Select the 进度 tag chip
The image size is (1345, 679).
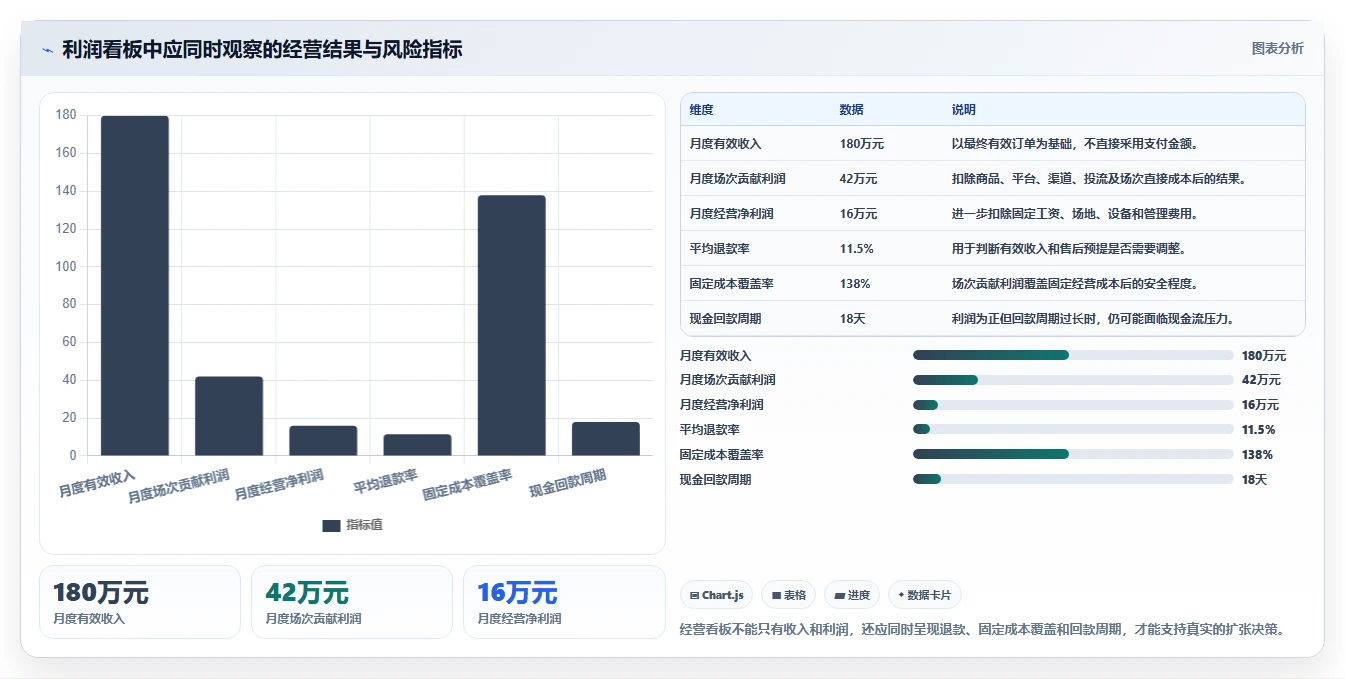(x=852, y=595)
